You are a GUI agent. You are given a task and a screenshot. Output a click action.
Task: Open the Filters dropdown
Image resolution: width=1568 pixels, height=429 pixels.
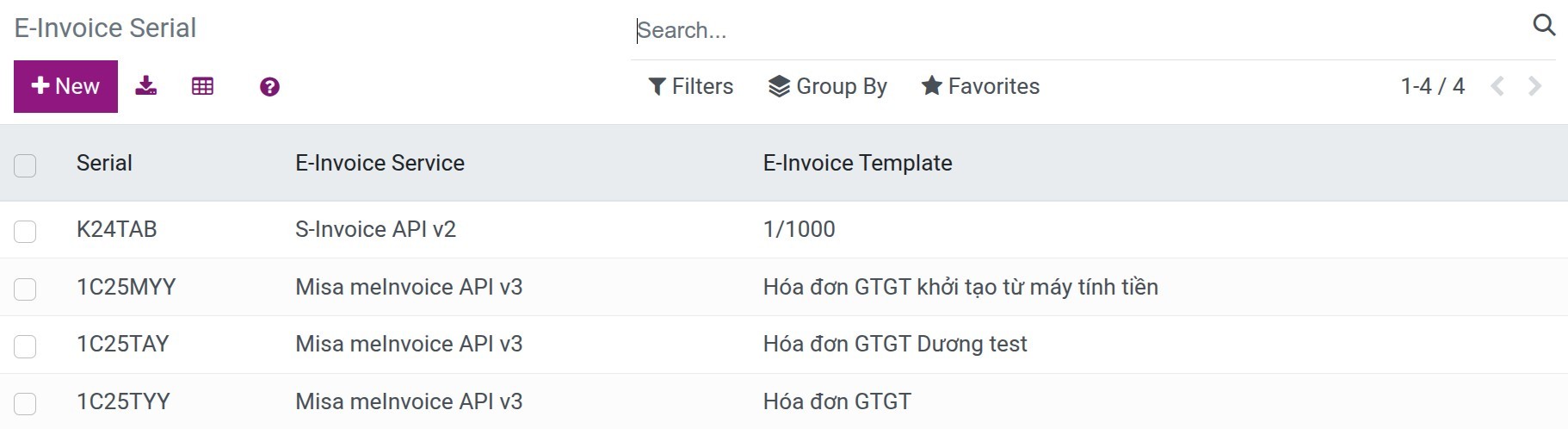[x=691, y=86]
